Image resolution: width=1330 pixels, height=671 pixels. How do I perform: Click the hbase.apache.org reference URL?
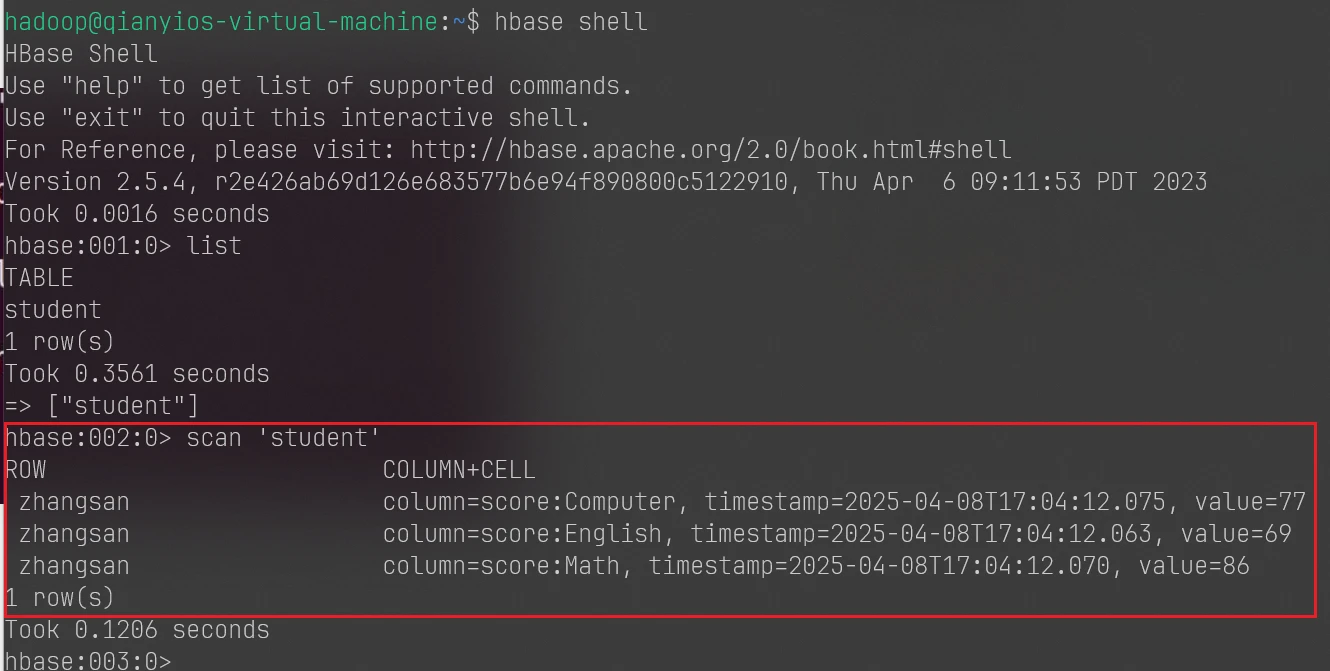click(x=711, y=150)
